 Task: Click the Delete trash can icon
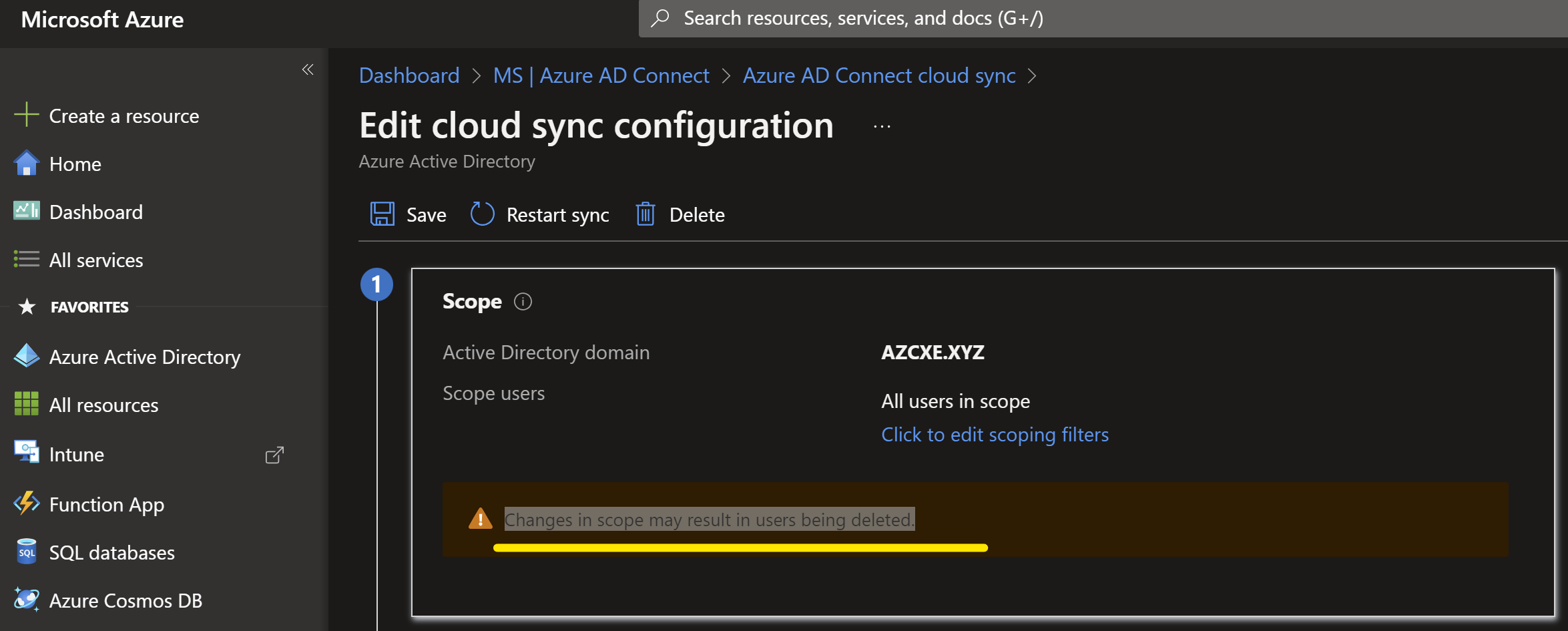[645, 214]
